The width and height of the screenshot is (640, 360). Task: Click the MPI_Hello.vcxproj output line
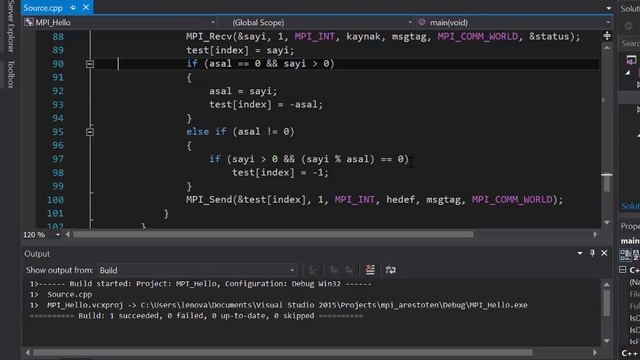coord(278,305)
